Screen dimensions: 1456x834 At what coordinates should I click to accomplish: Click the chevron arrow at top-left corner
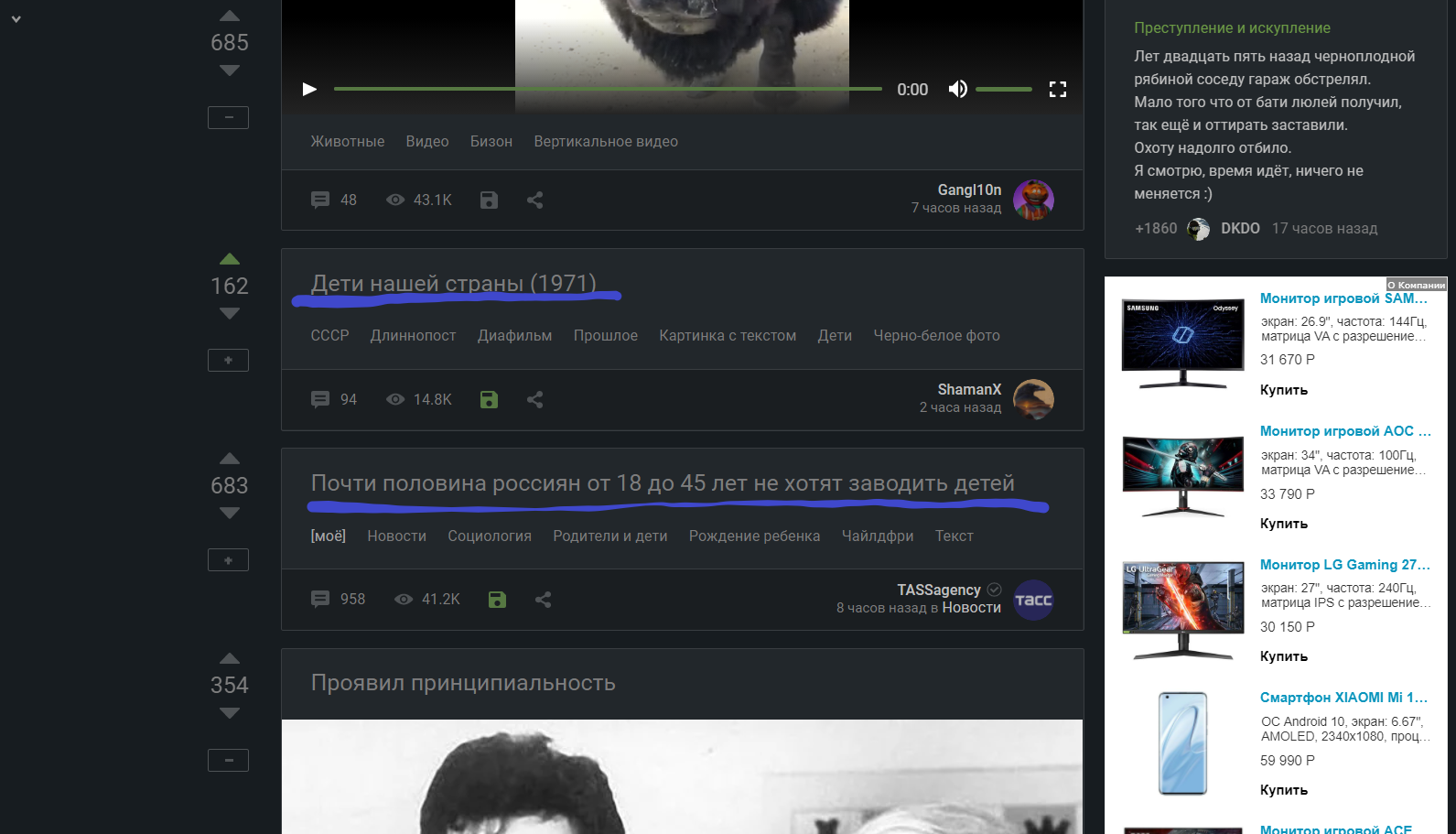16,18
